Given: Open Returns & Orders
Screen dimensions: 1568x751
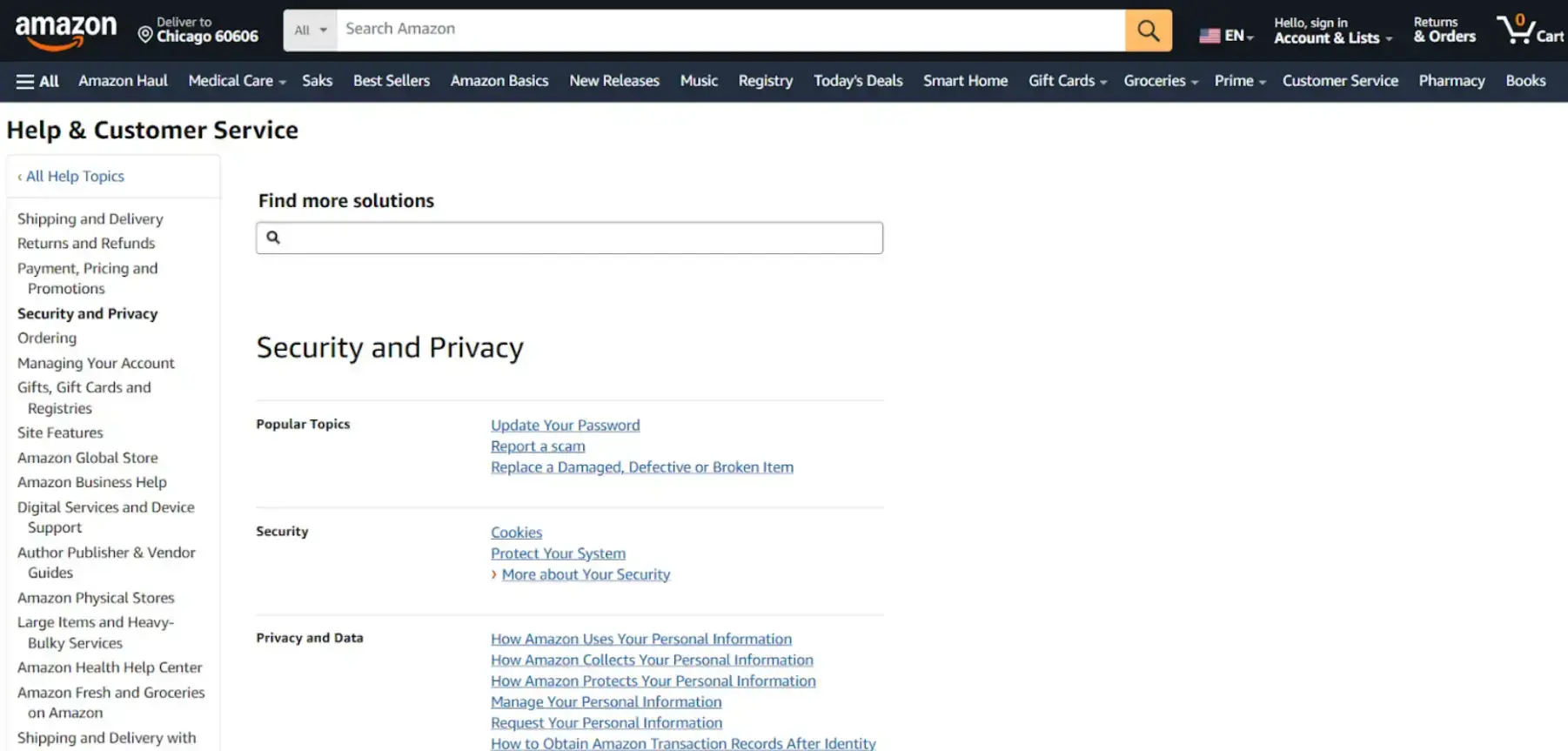Looking at the screenshot, I should [1444, 29].
